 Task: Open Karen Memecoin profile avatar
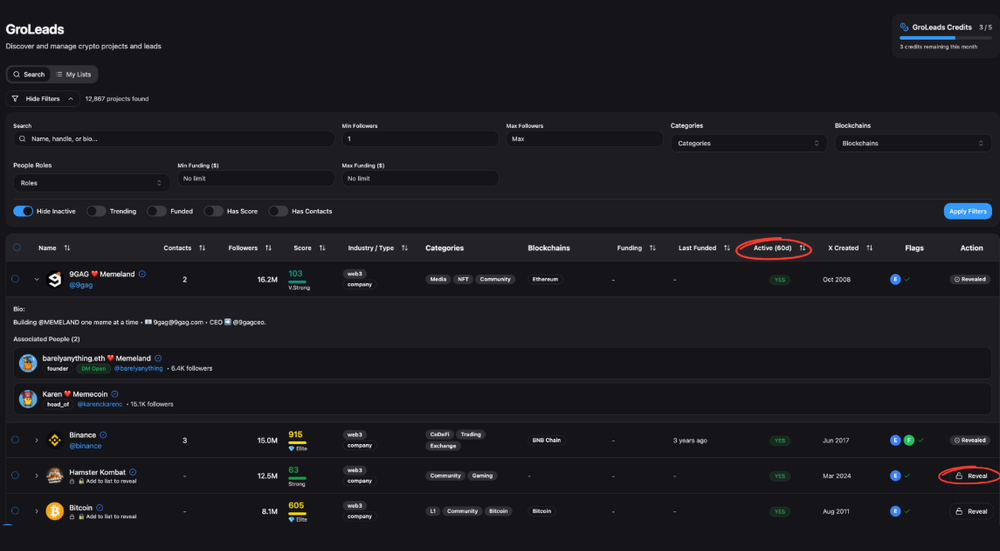tap(27, 399)
